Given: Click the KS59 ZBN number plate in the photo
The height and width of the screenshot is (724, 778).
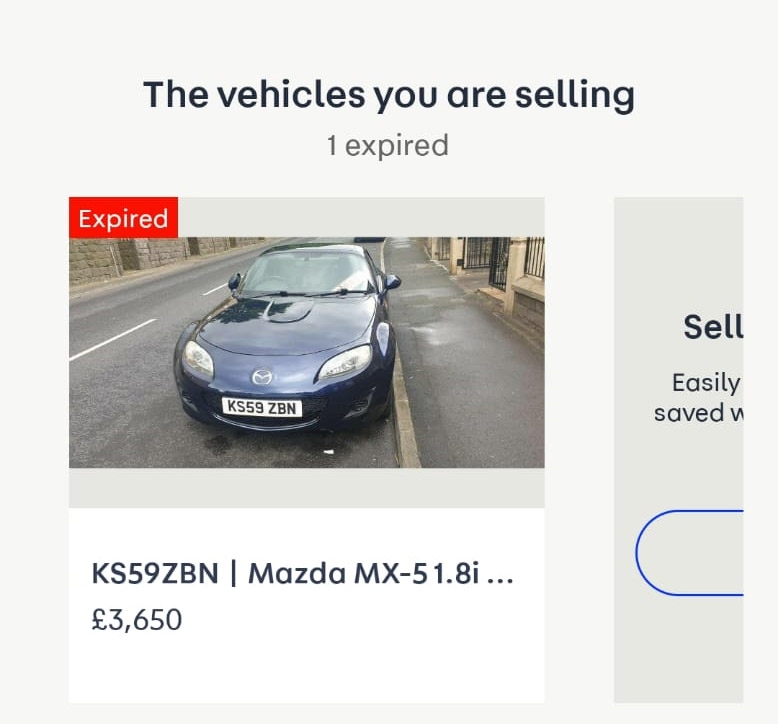Looking at the screenshot, I should (x=262, y=407).
